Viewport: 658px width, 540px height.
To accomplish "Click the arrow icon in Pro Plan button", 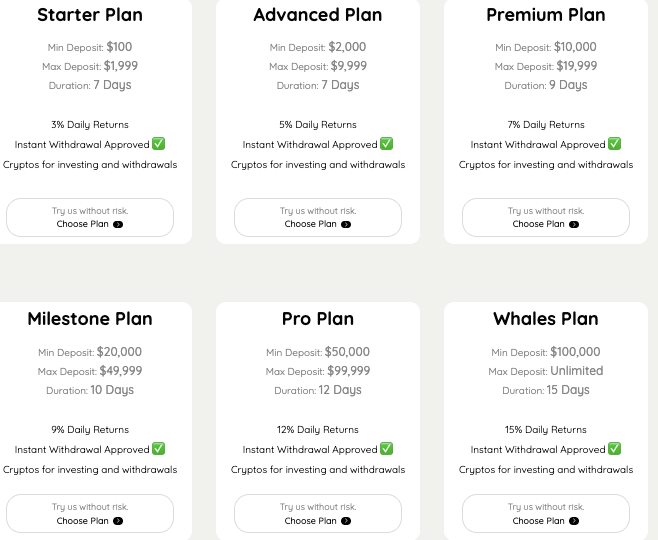I will tap(346, 521).
